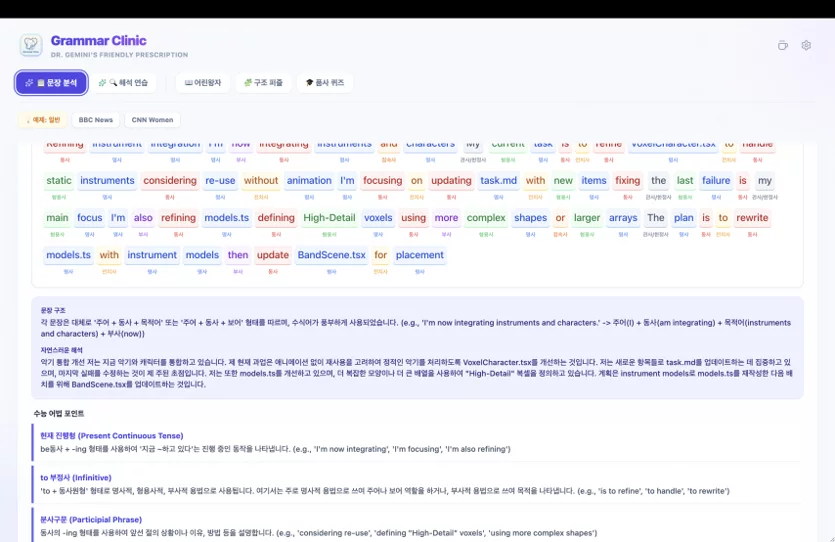Screen dimensions: 835x542
Task: Select the 'update' word chip
Action: pyautogui.click(x=273, y=255)
